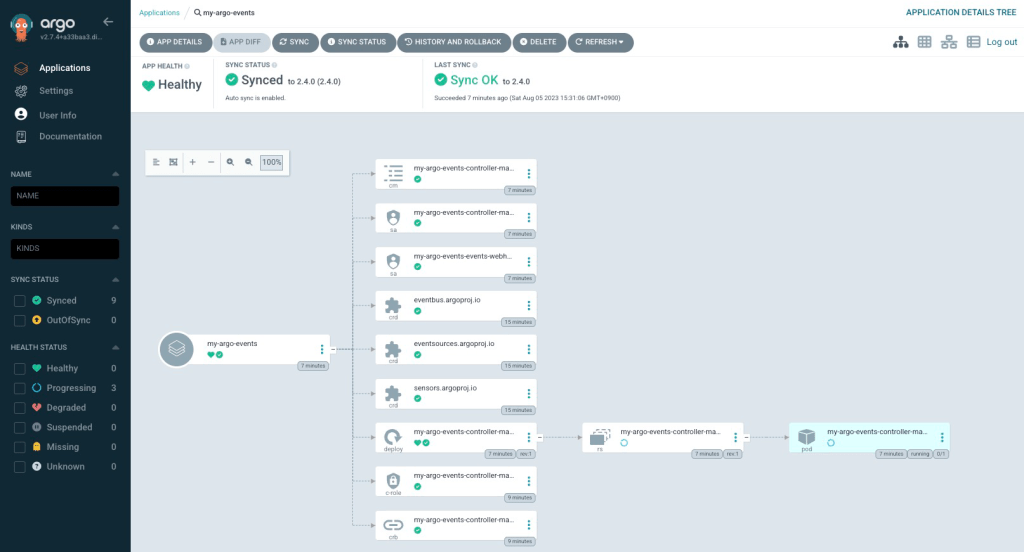Enable the Synced filter checkbox
The image size is (1024, 552).
point(19,300)
